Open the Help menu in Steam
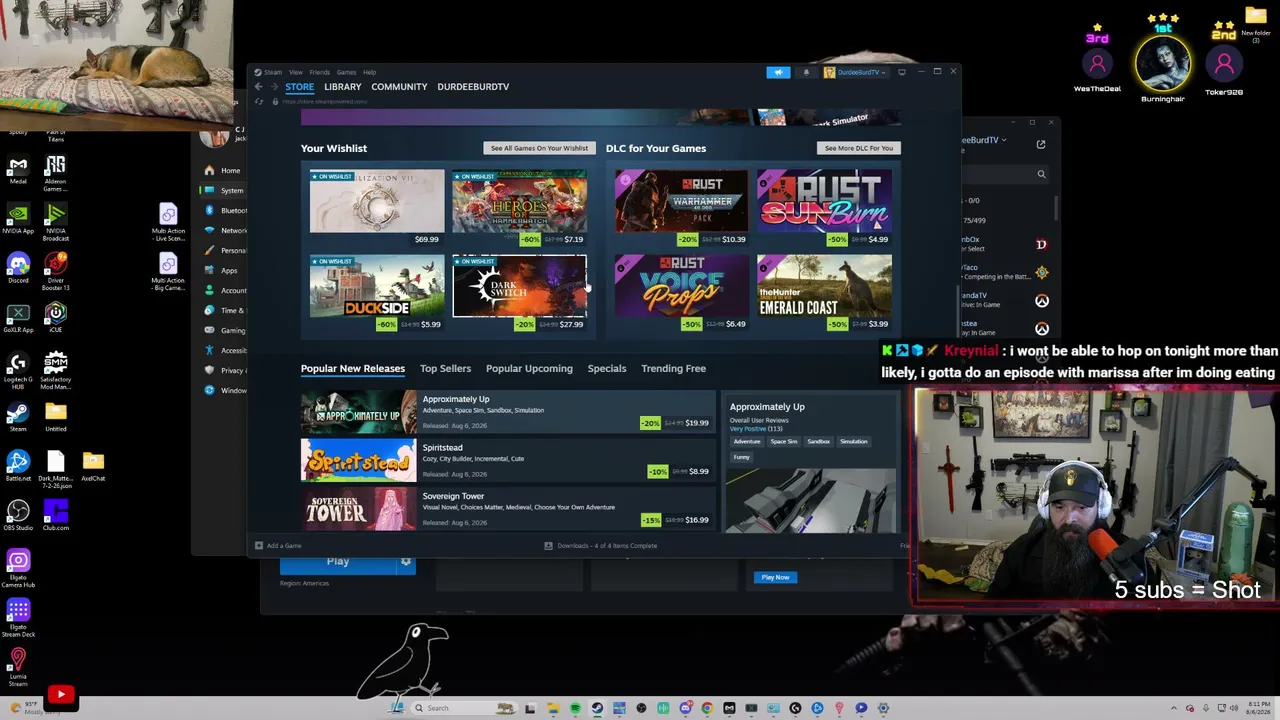1280x720 pixels. click(x=369, y=72)
